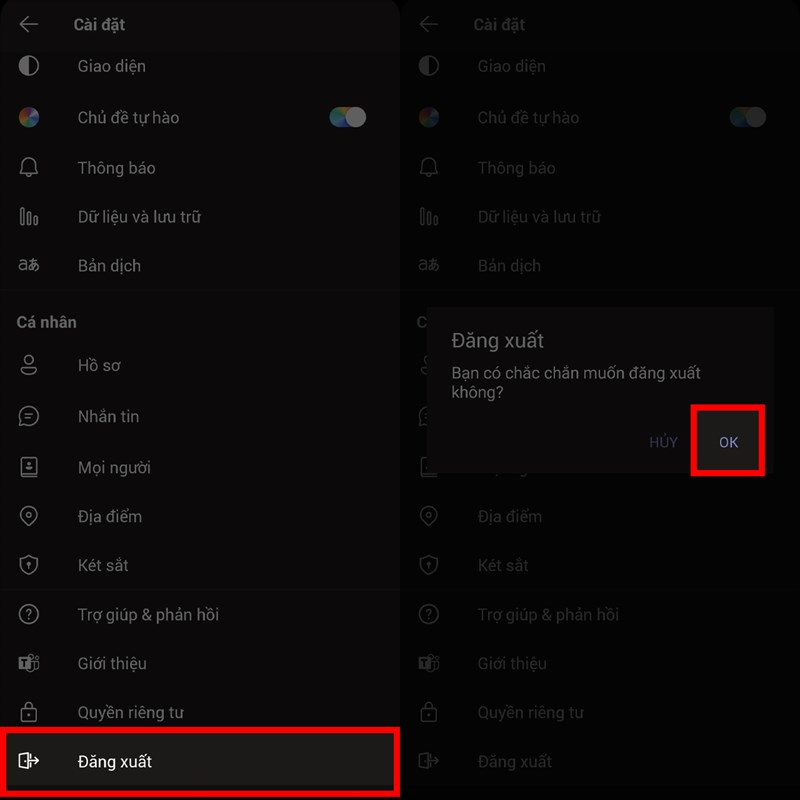Select the red-highlighted Đăng xuất entry
Image resolution: width=800 pixels, height=800 pixels.
coord(200,761)
